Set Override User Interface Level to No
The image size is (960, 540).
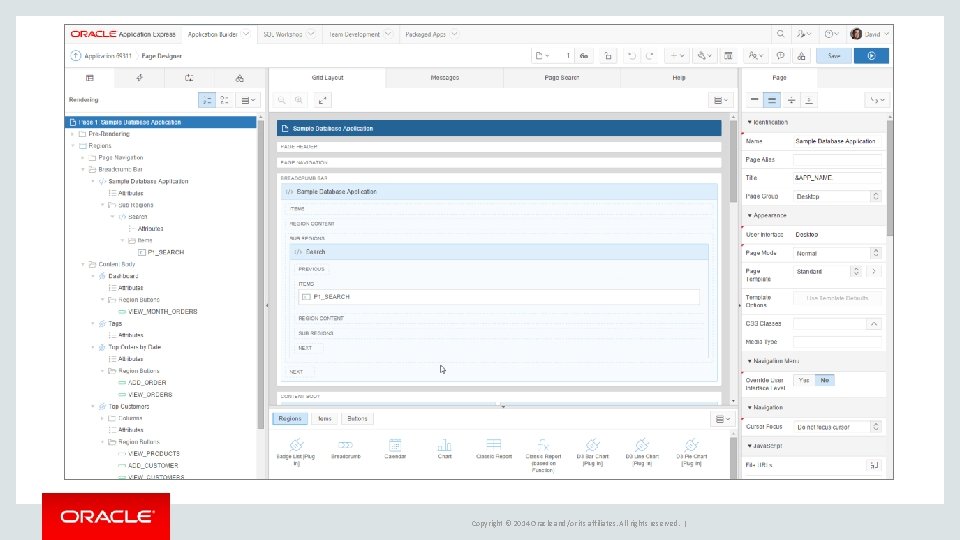point(825,380)
